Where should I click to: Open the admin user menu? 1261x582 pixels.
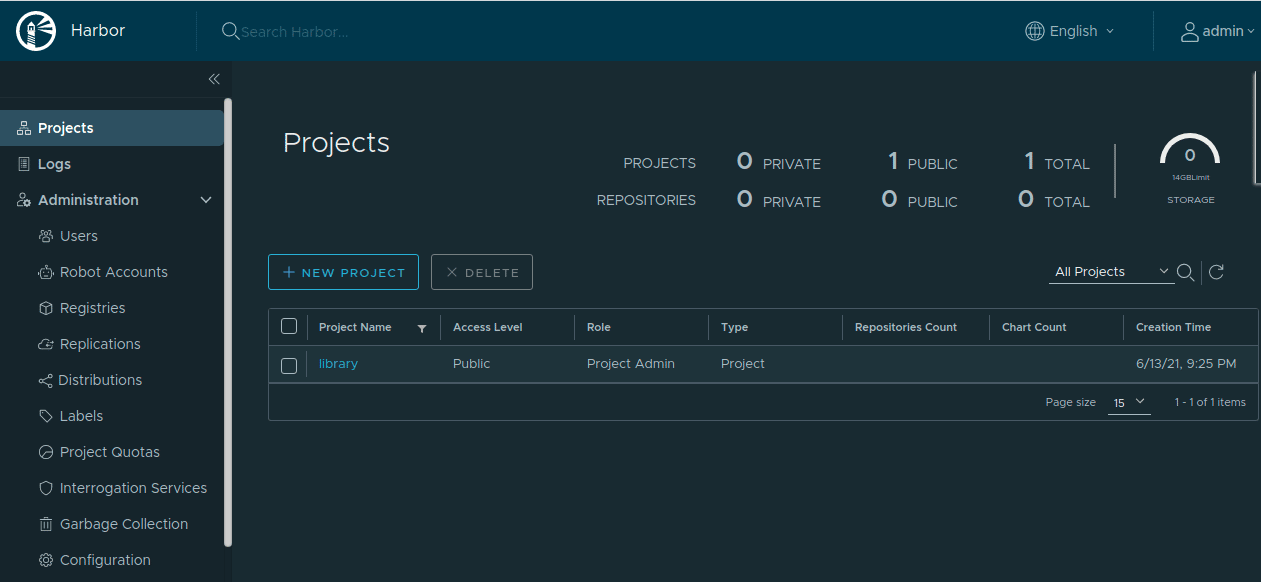[x=1218, y=31]
